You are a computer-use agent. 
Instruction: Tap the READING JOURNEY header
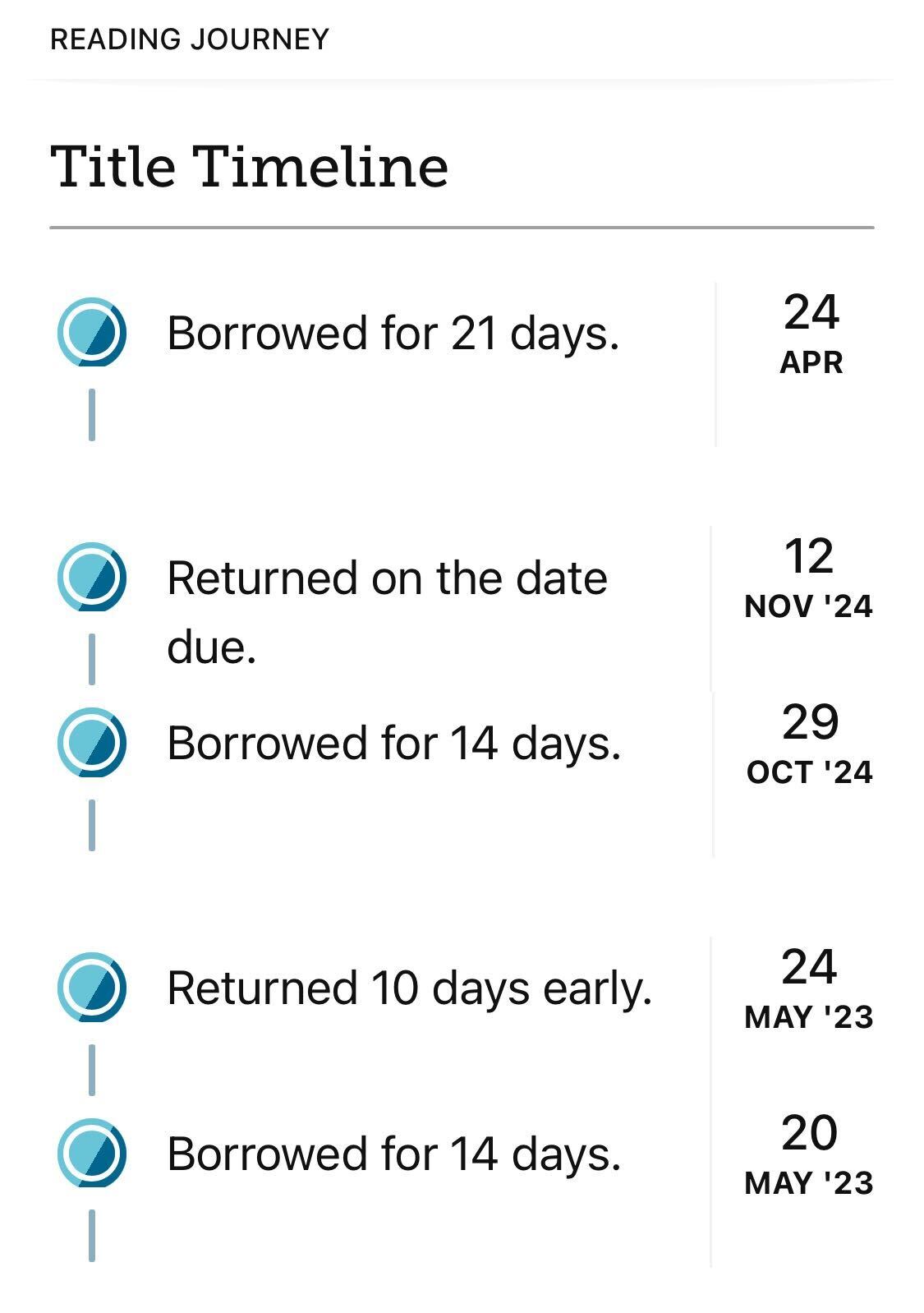pyautogui.click(x=190, y=39)
